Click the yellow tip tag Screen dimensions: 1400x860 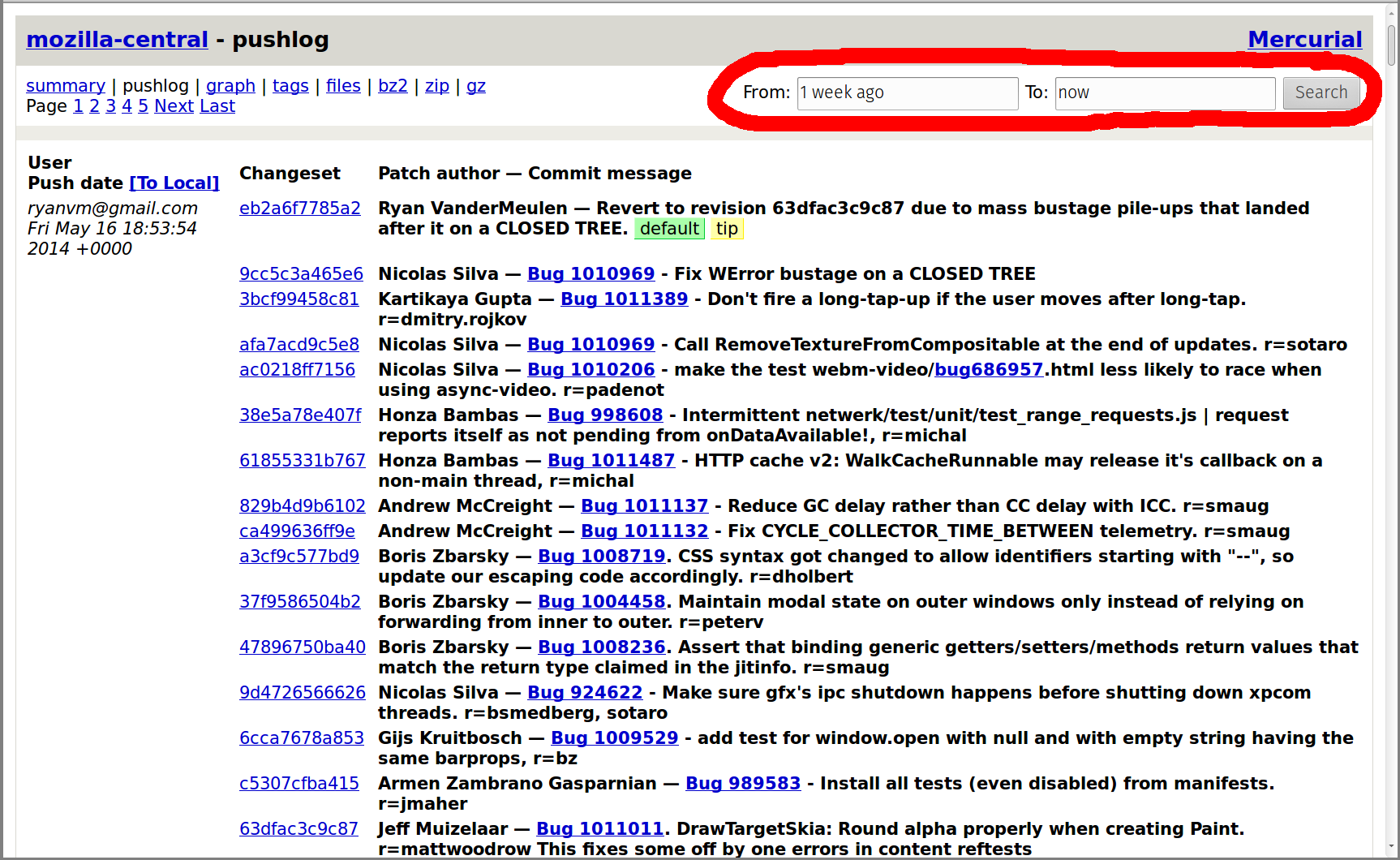[x=727, y=229]
